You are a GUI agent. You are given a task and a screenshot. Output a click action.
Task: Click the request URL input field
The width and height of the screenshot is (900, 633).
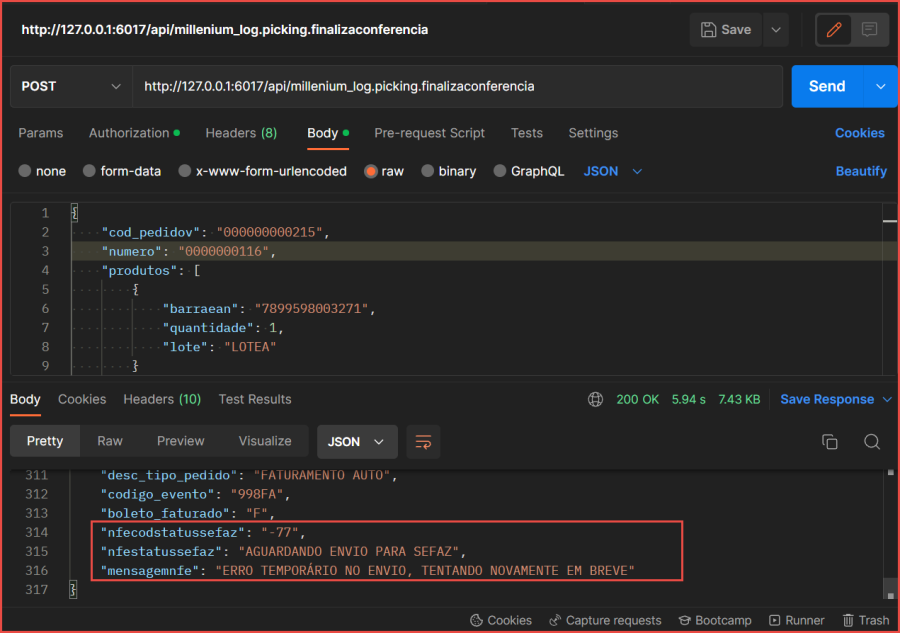pyautogui.click(x=457, y=87)
